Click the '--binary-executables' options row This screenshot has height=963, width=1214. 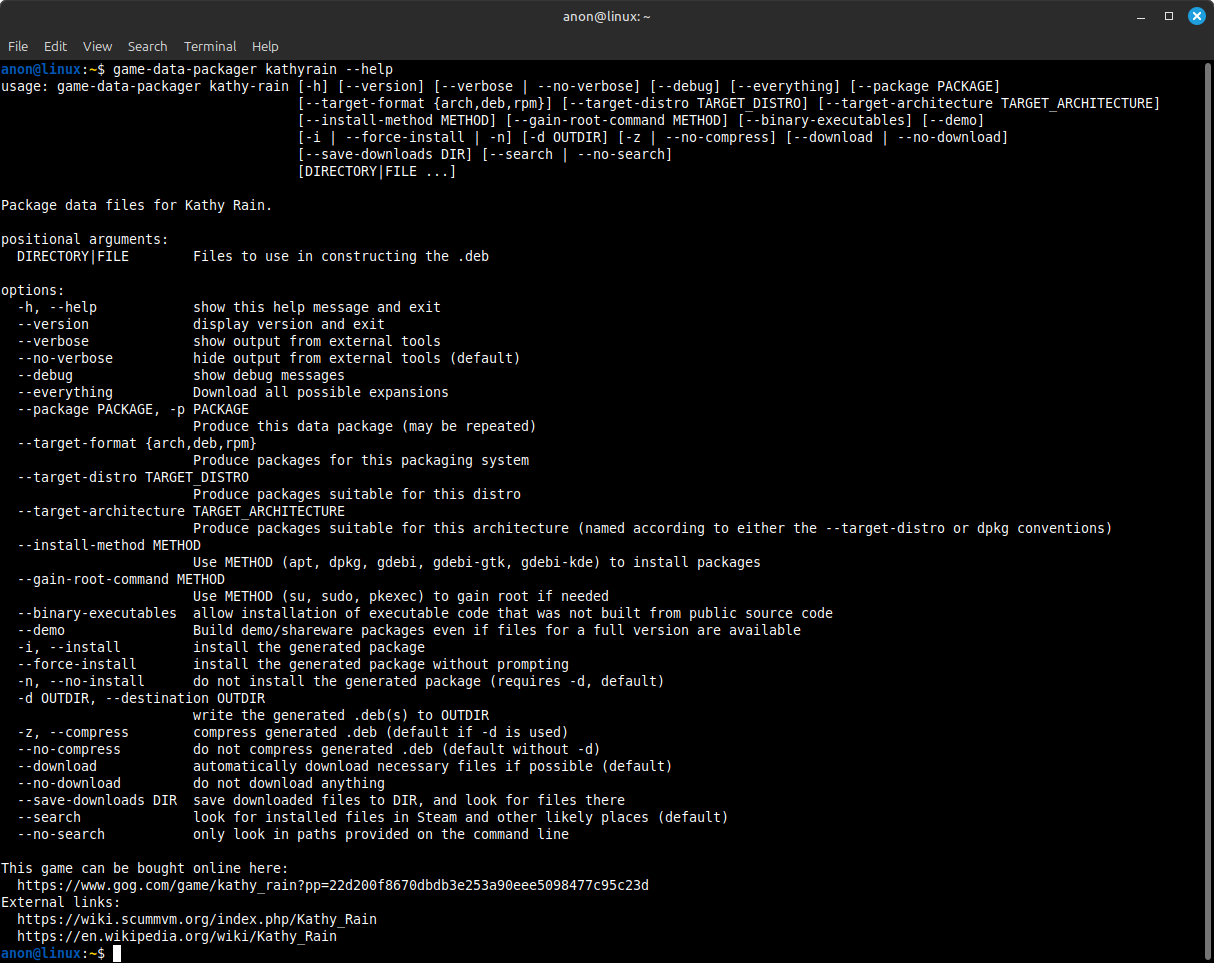click(425, 613)
